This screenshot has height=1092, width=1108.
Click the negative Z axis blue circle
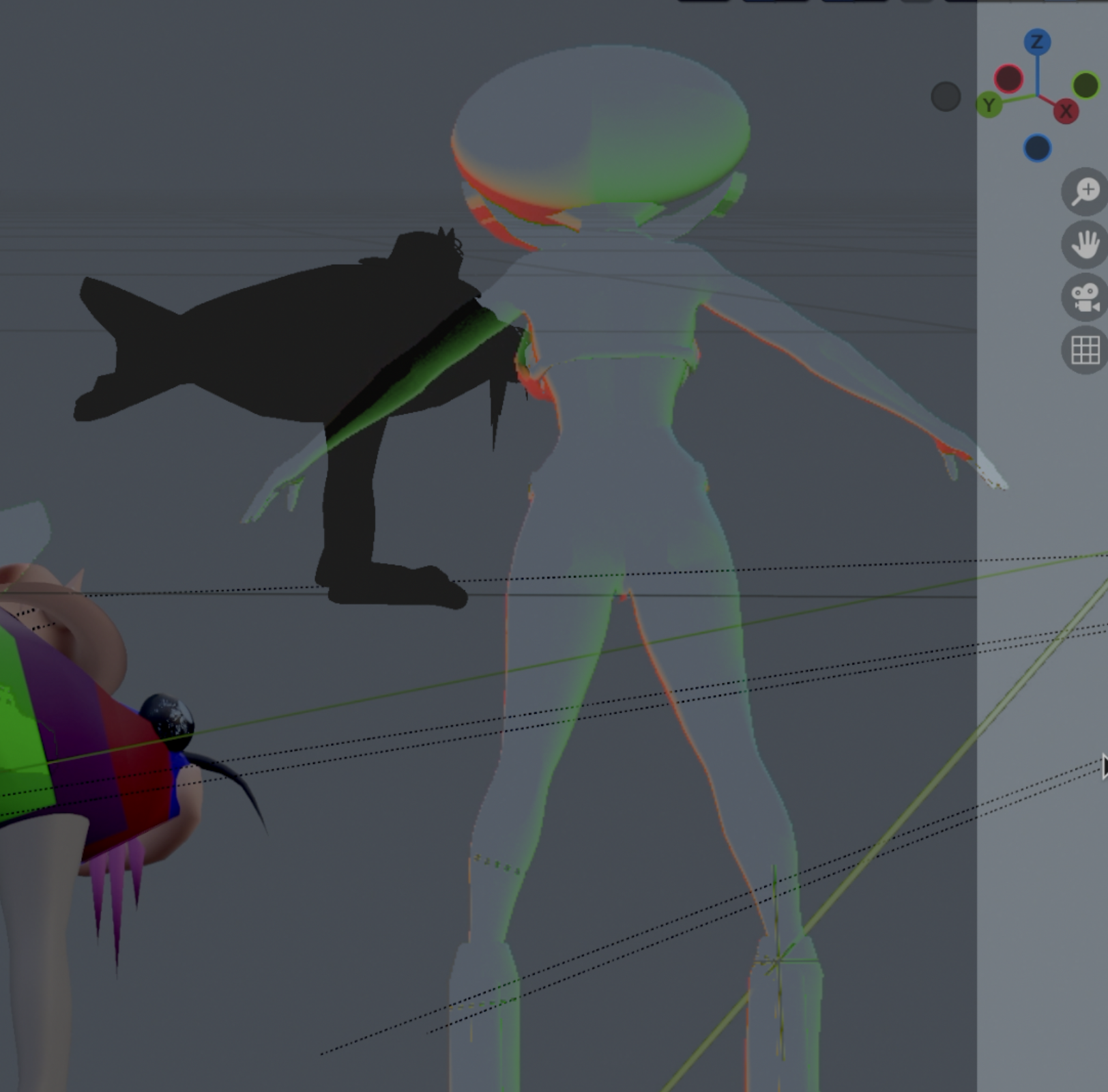pyautogui.click(x=1037, y=148)
